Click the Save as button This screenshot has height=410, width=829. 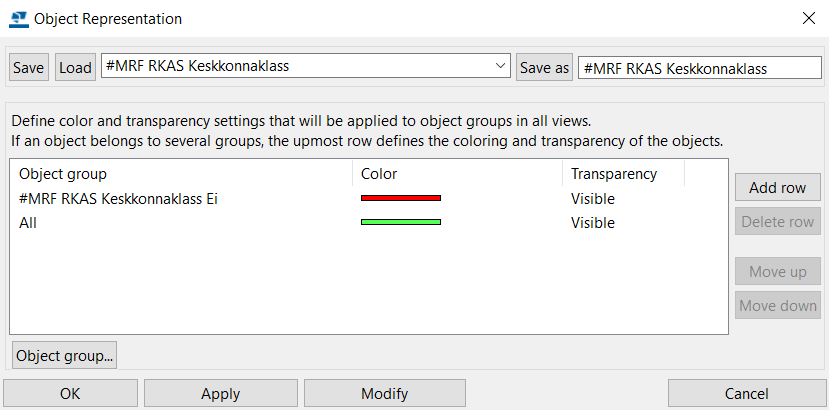(x=544, y=67)
